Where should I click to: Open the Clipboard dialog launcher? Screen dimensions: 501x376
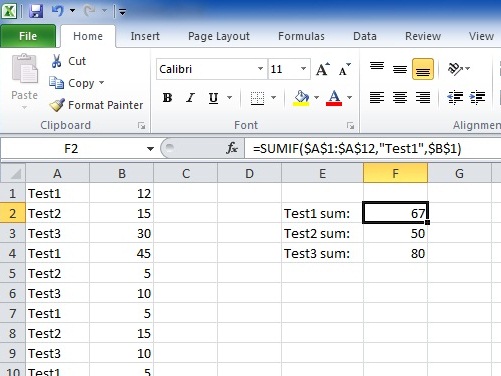[142, 126]
